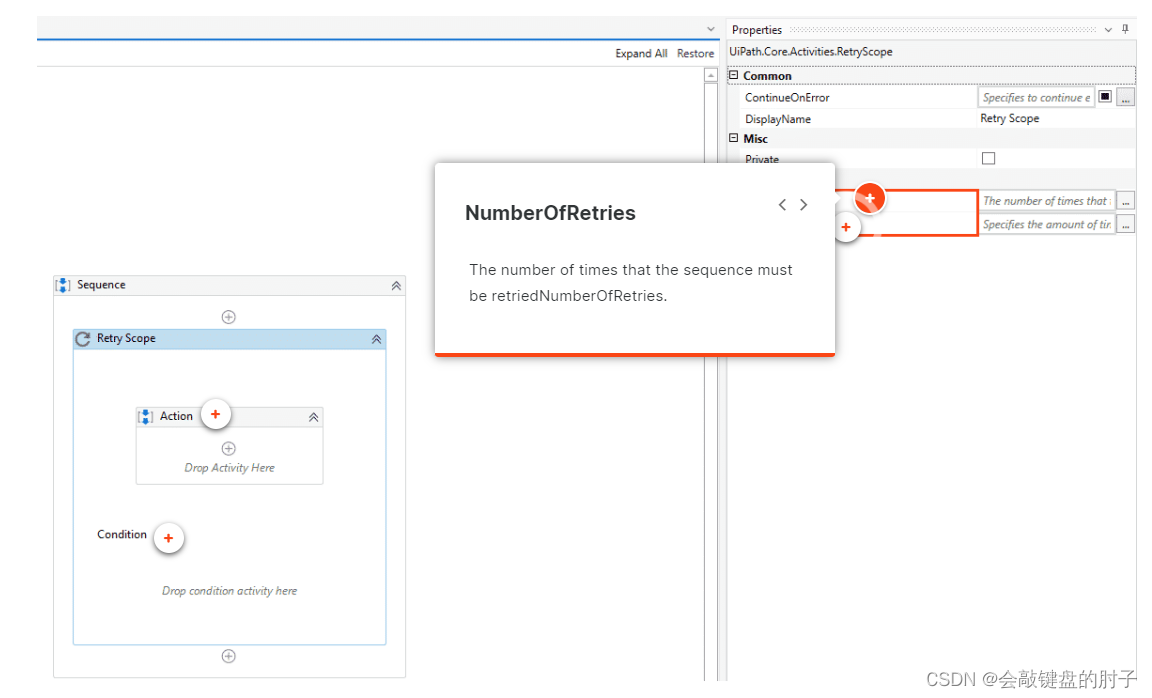Click the UiPath.Core.Activities.RetryScope type text
Viewport: 1152px width, 698px height.
pyautogui.click(x=810, y=51)
